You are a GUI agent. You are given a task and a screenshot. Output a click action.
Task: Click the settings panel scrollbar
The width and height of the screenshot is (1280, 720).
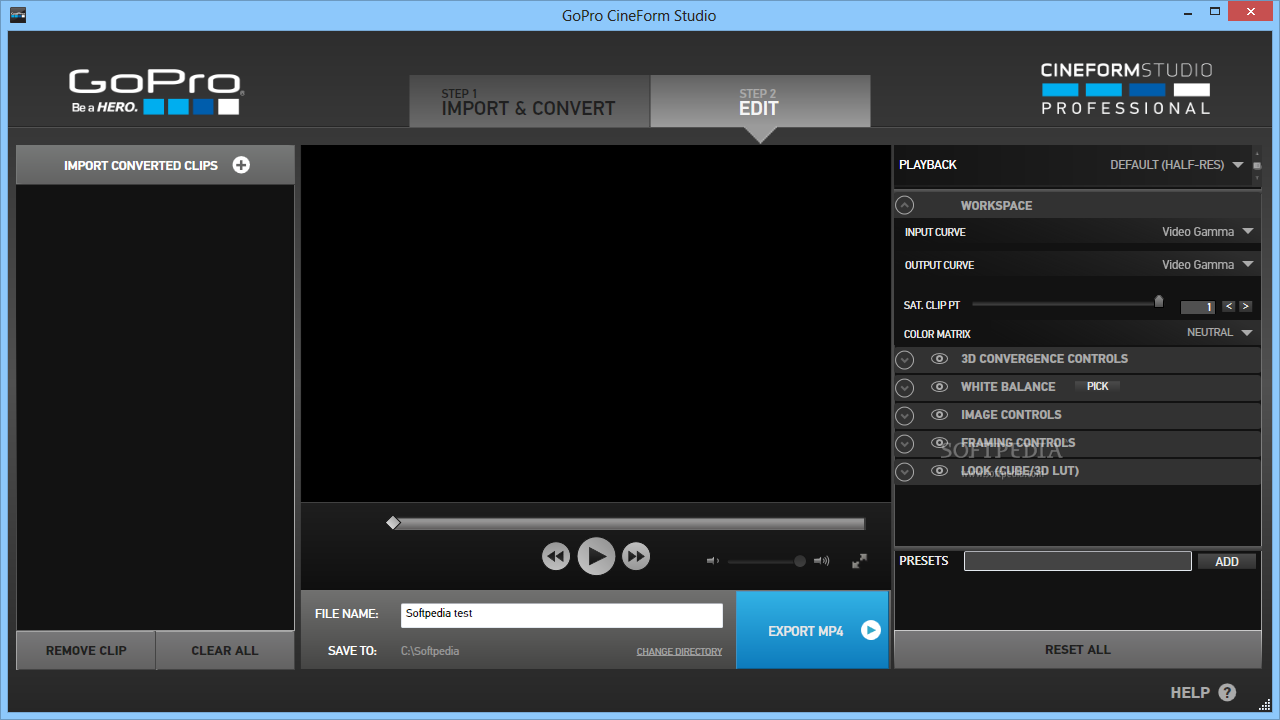click(1257, 166)
